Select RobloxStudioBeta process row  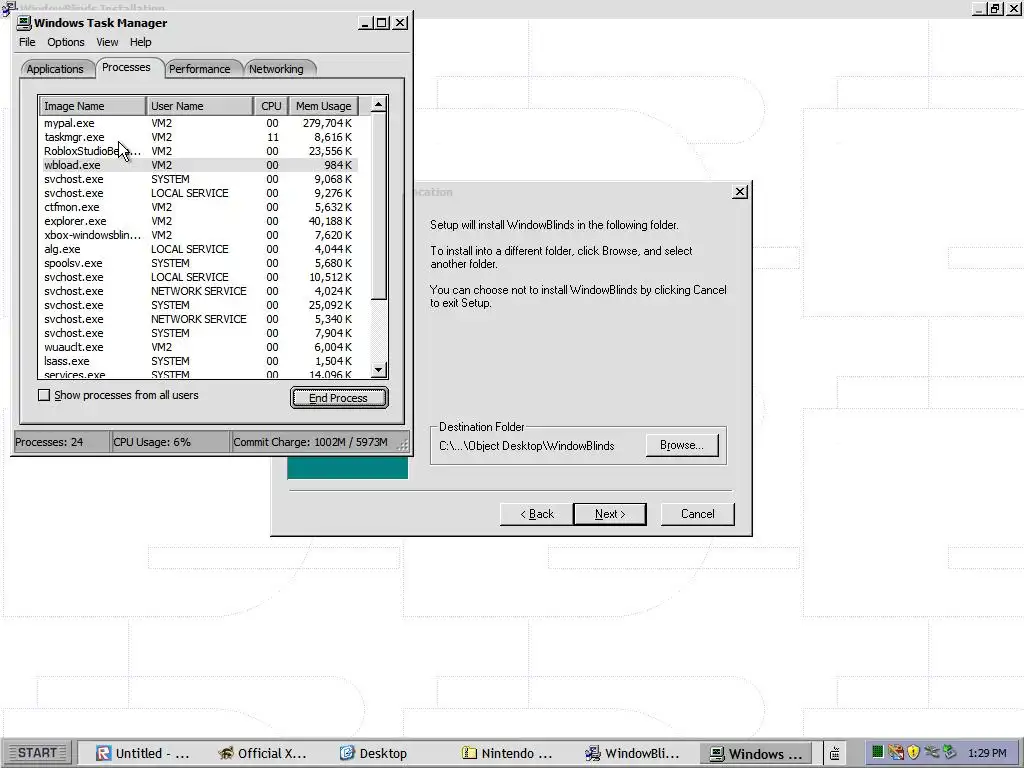[x=199, y=151]
